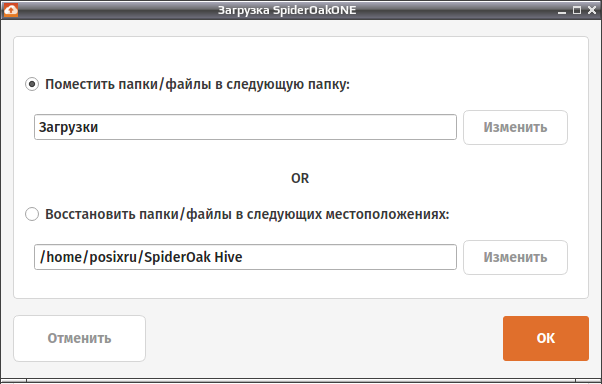Select 'Поместить папки/файлы в следующую папку' radio button

tap(32, 84)
